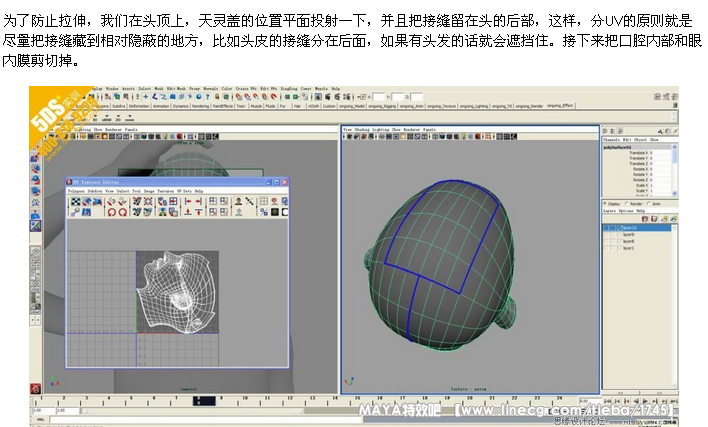Click the padlock lock selection icon in status line
The width and height of the screenshot is (708, 427).
click(x=217, y=97)
